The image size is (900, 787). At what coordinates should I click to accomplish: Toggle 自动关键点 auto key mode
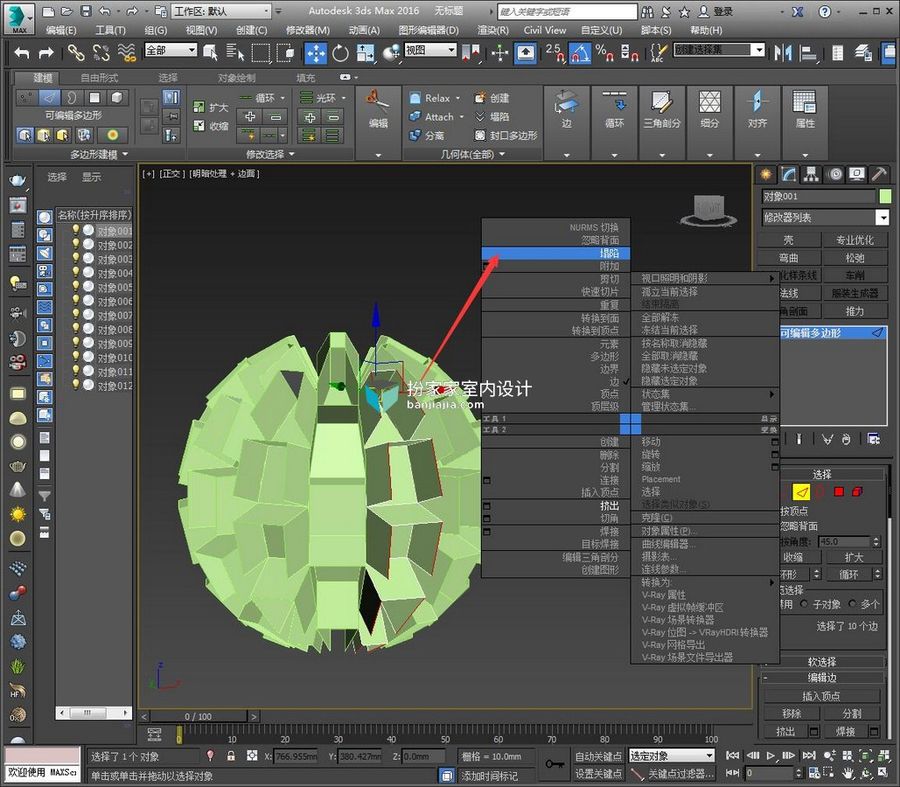[599, 756]
